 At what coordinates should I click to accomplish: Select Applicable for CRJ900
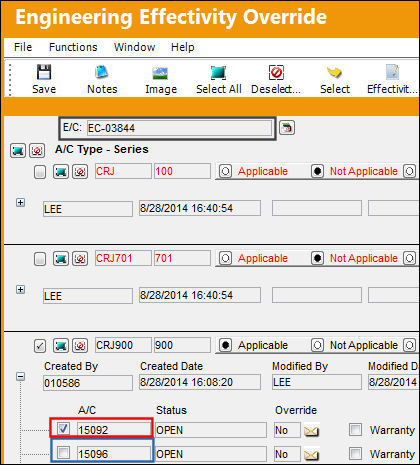click(225, 345)
